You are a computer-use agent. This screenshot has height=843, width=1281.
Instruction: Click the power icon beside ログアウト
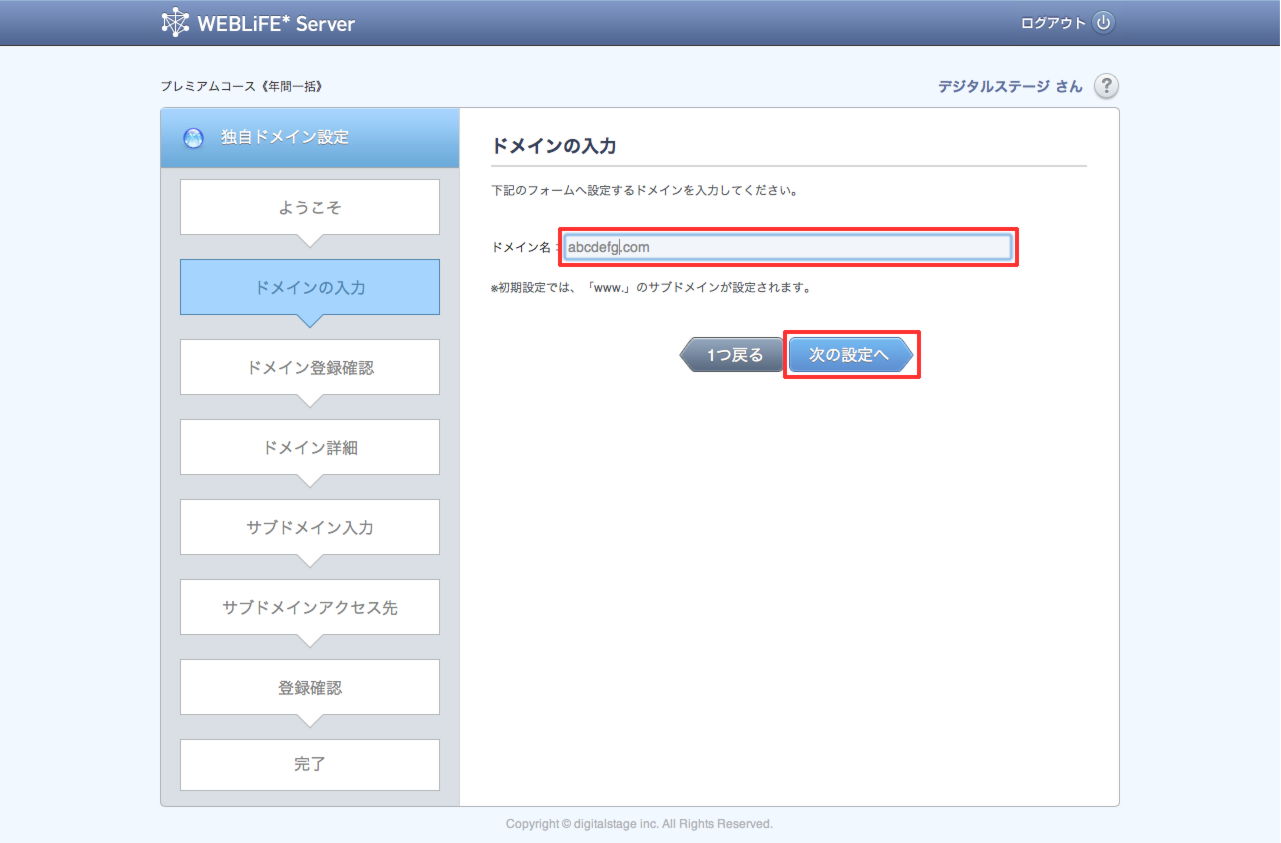pyautogui.click(x=1103, y=23)
